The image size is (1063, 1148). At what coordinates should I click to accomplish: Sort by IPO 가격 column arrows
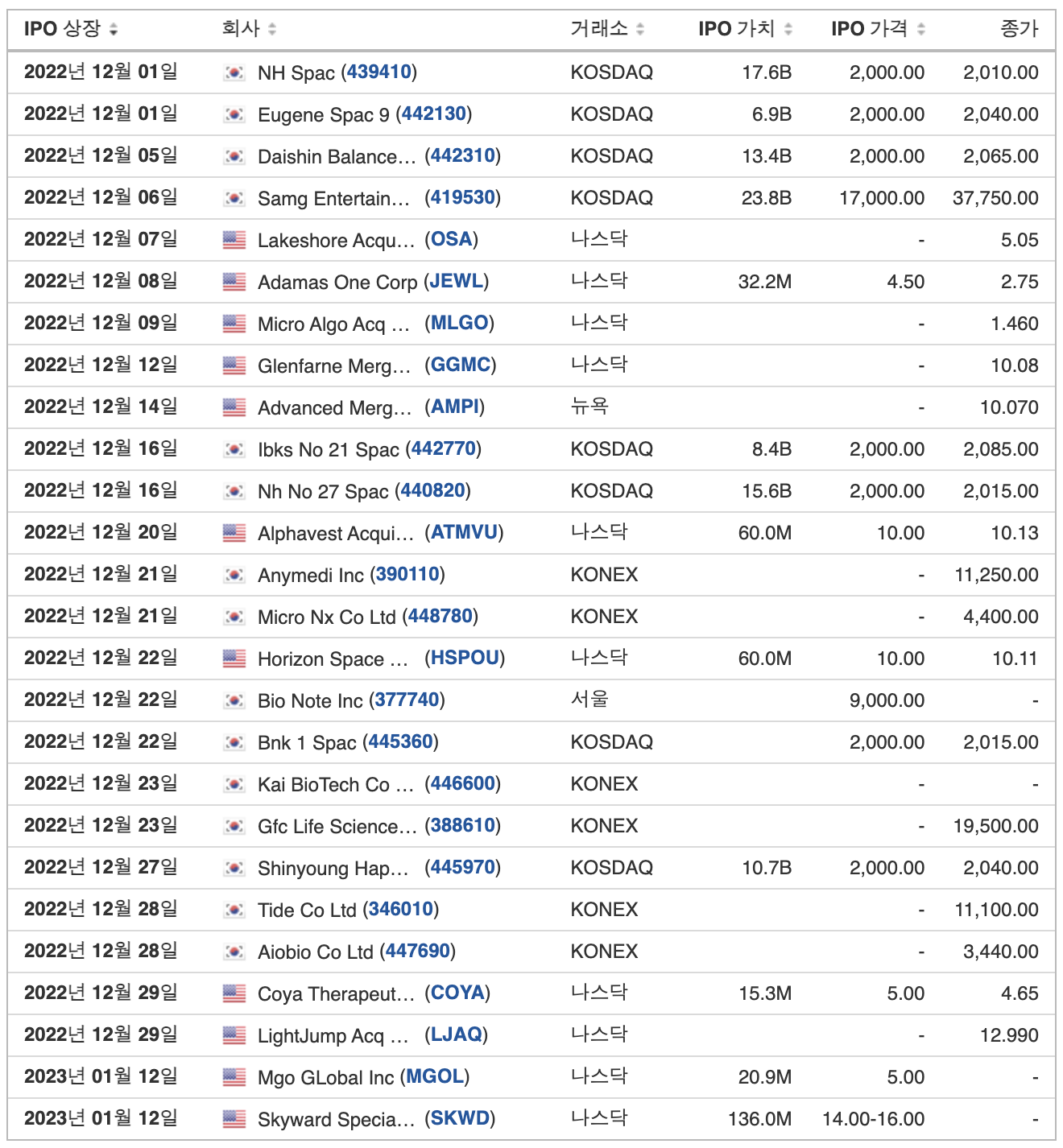(921, 30)
